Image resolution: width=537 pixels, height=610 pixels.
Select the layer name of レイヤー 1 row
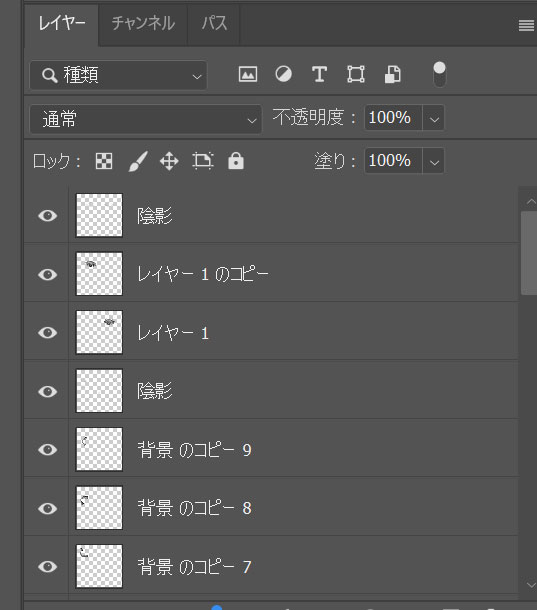click(173, 333)
